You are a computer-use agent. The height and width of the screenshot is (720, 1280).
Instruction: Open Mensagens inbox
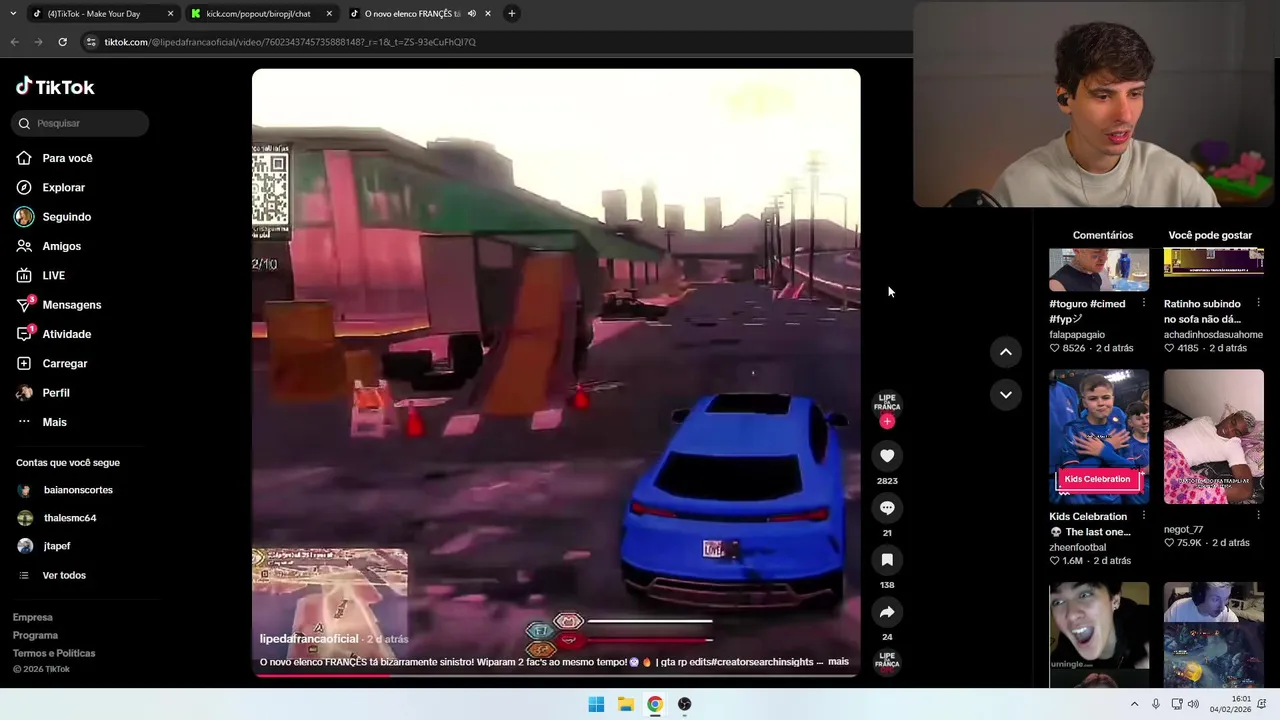[x=71, y=305]
